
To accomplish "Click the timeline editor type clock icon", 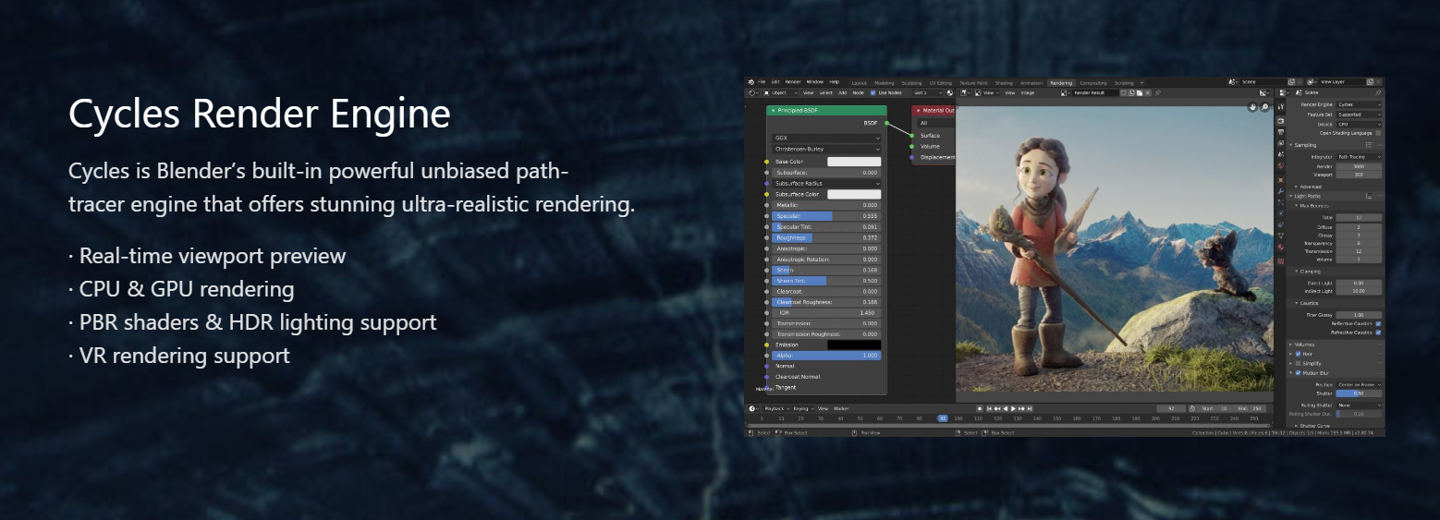I will coord(752,408).
